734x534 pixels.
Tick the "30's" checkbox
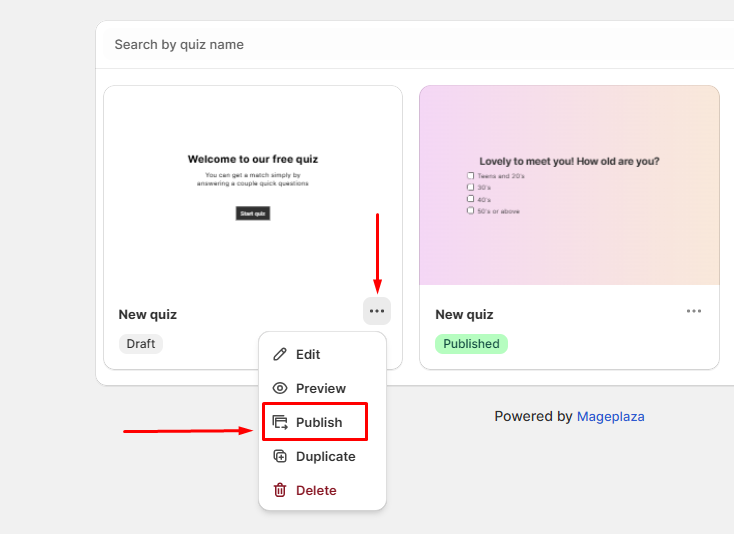pos(471,188)
